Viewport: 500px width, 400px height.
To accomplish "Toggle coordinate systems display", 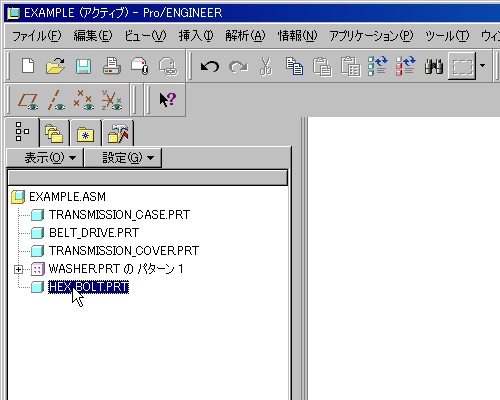I will click(x=112, y=100).
